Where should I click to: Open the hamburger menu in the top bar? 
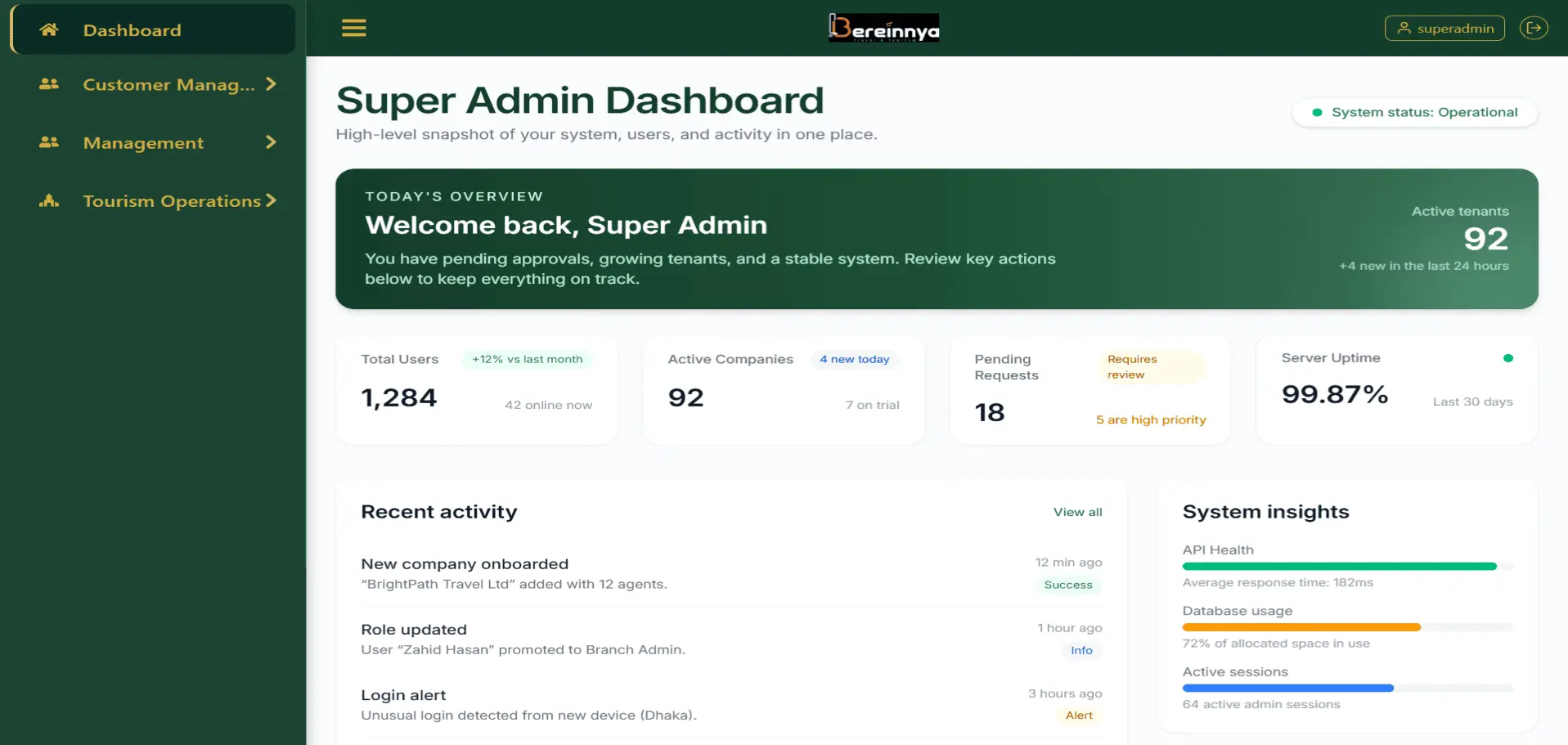tap(353, 27)
